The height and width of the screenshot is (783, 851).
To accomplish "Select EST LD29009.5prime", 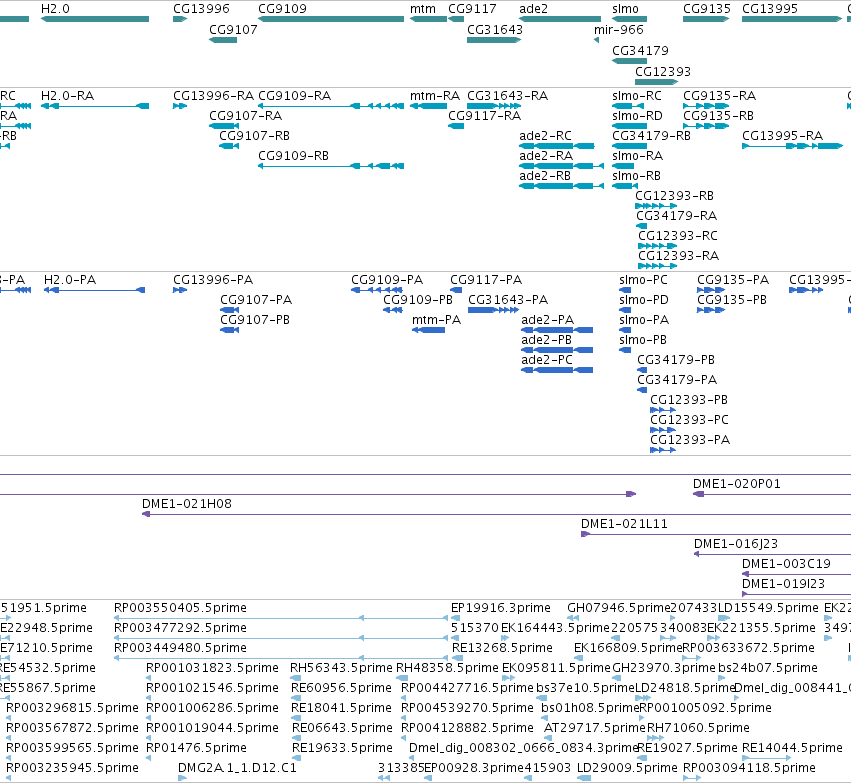I will click(x=584, y=779).
